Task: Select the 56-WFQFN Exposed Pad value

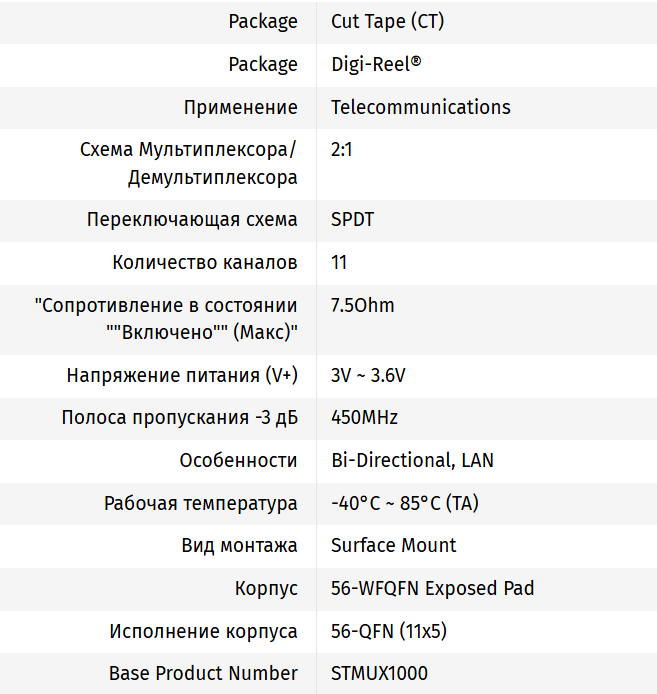Action: pyautogui.click(x=432, y=588)
